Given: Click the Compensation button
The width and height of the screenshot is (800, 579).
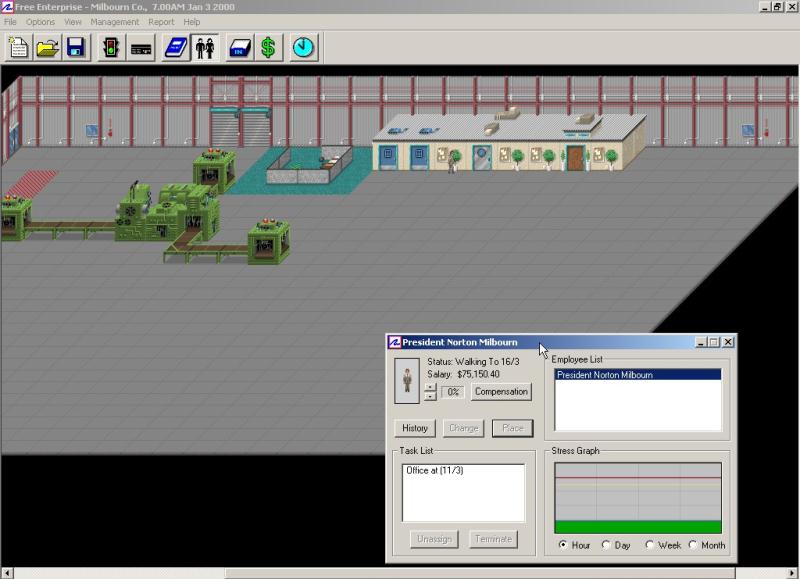Looking at the screenshot, I should pyautogui.click(x=501, y=392).
